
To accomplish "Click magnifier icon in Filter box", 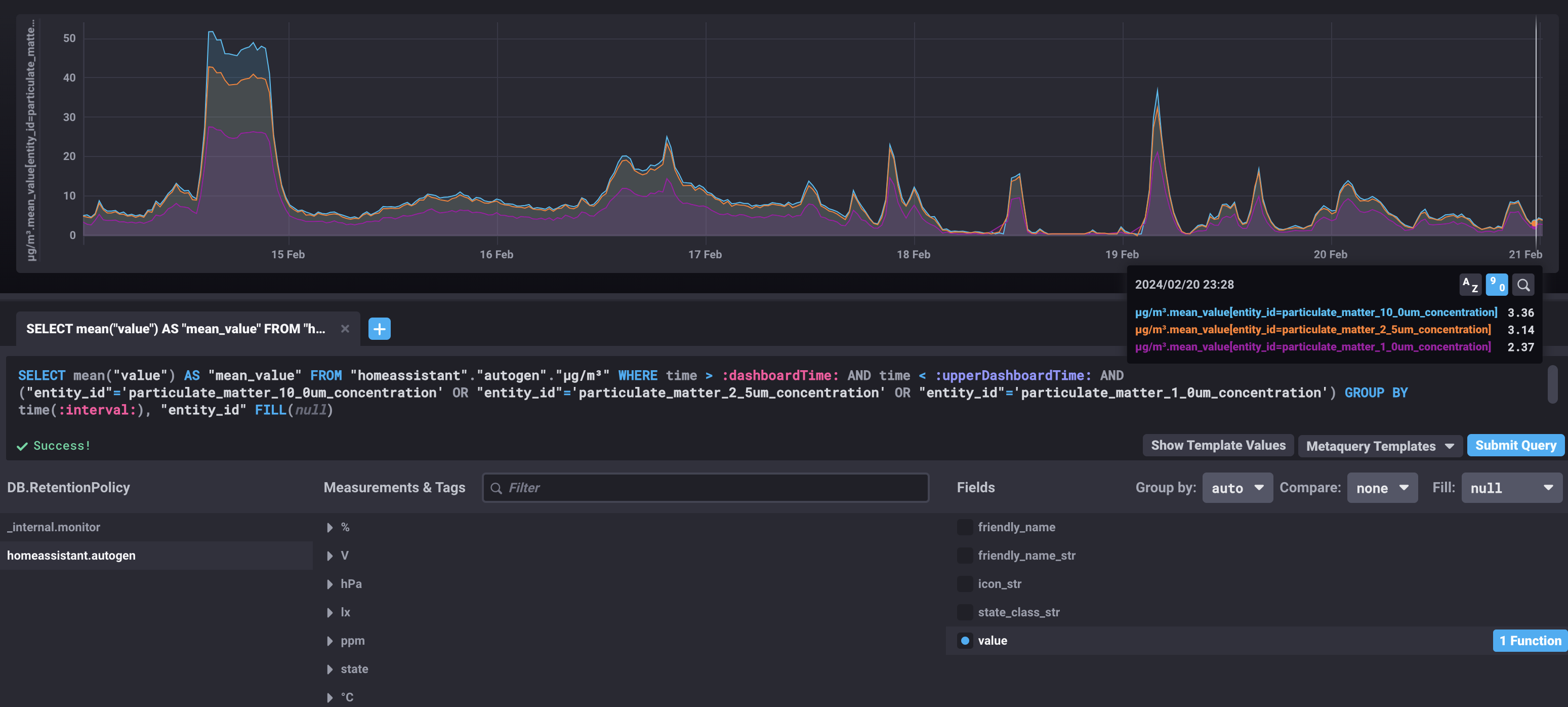I will pos(496,488).
